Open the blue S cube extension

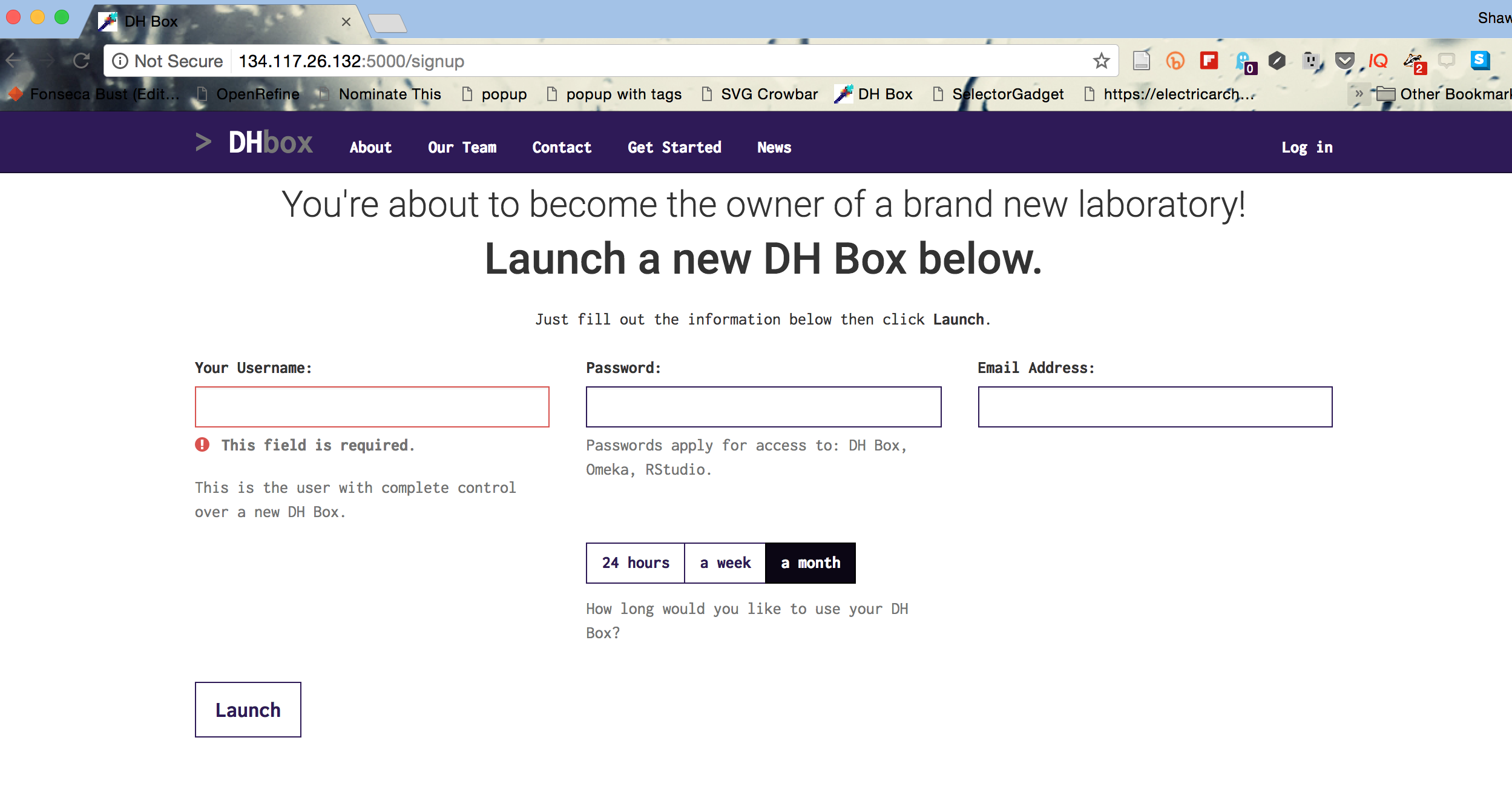point(1480,61)
